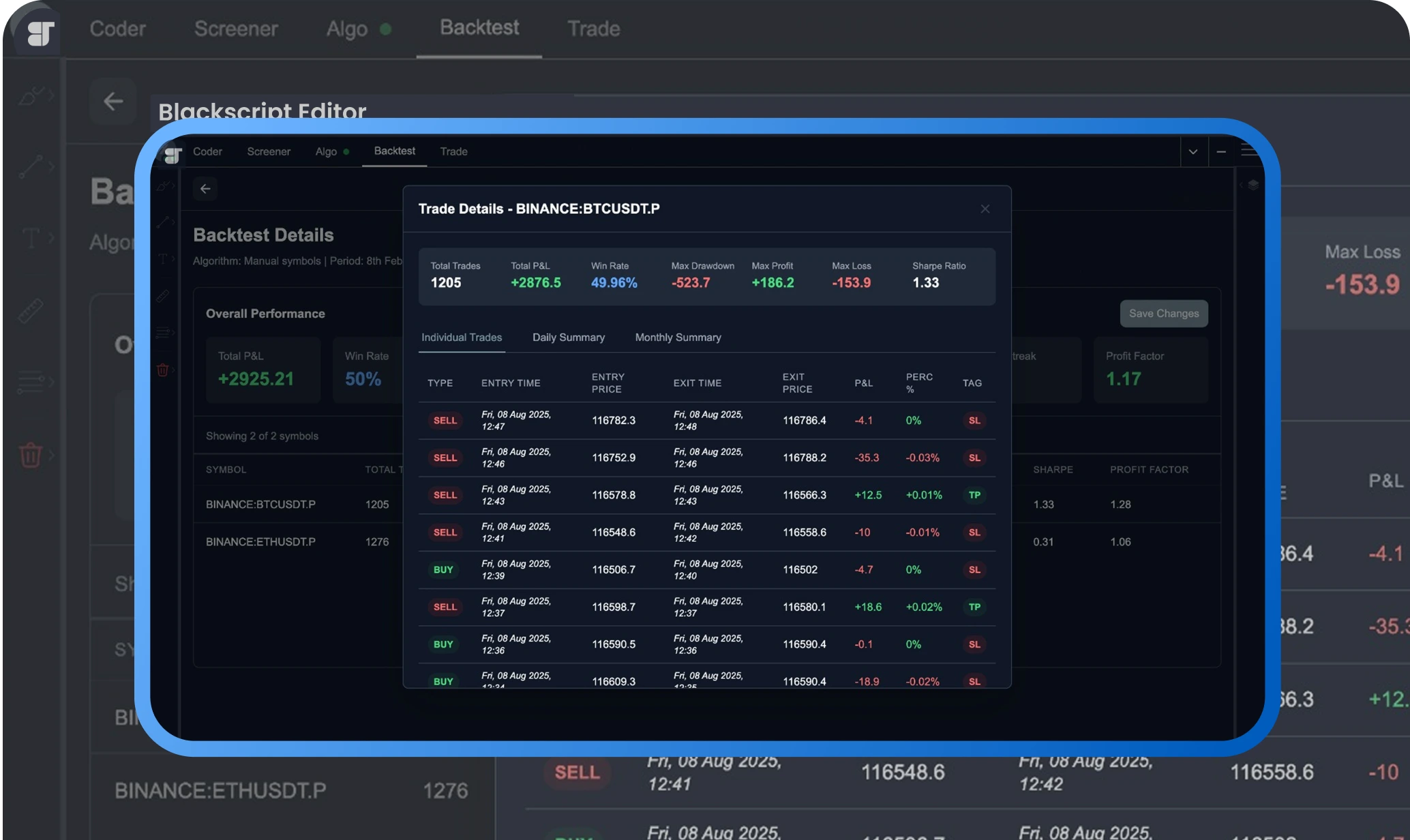The height and width of the screenshot is (840, 1410).
Task: Open the Trade tab in the inner window
Action: pos(453,151)
